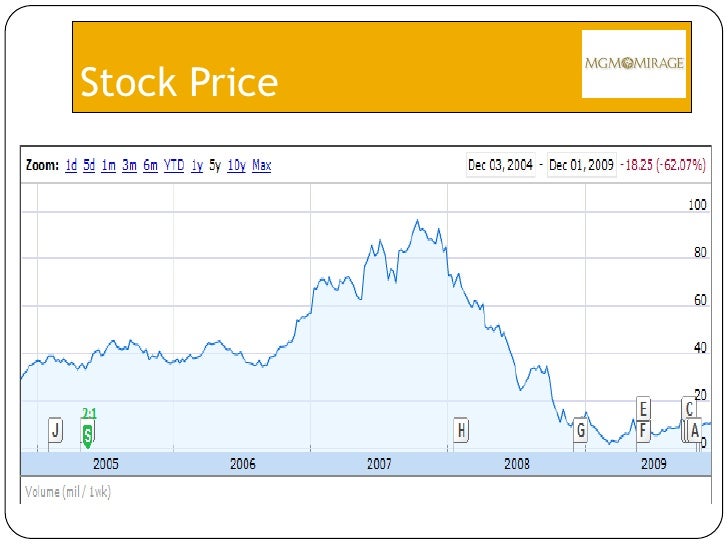The height and width of the screenshot is (546, 728).
Task: Select Max zoom range
Action: [x=262, y=165]
